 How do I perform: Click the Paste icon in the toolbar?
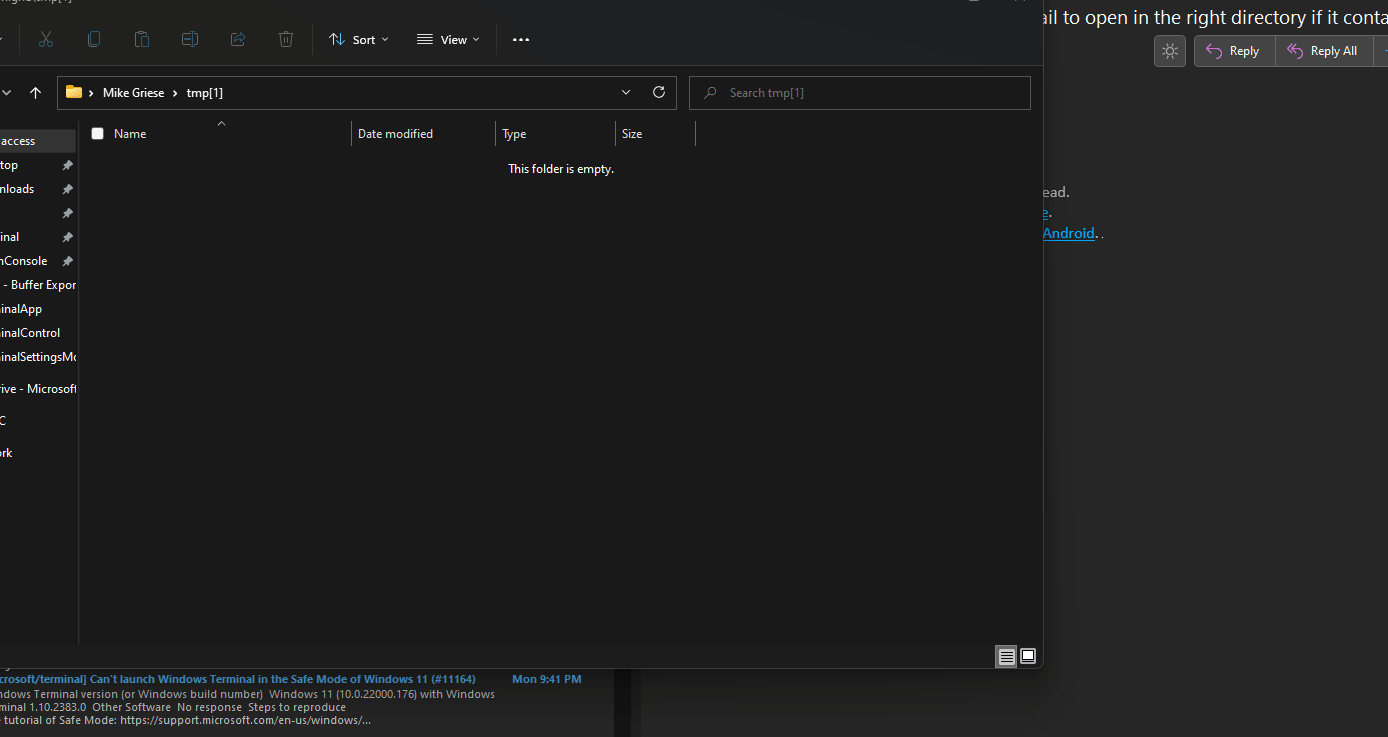141,39
